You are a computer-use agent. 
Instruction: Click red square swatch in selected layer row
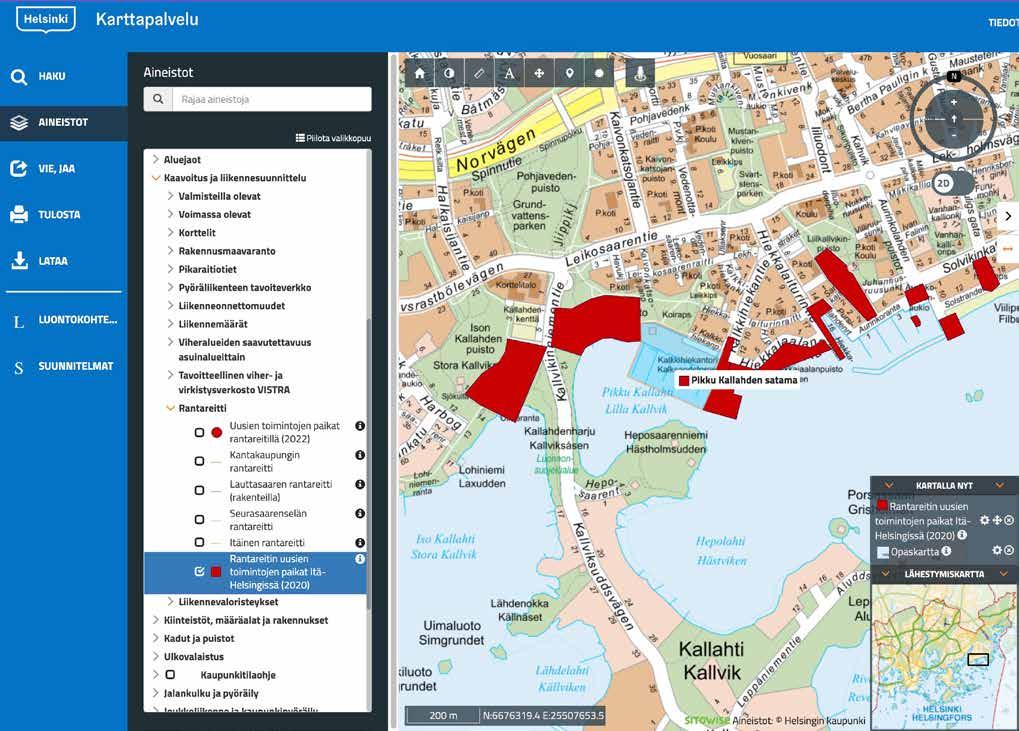click(x=216, y=572)
